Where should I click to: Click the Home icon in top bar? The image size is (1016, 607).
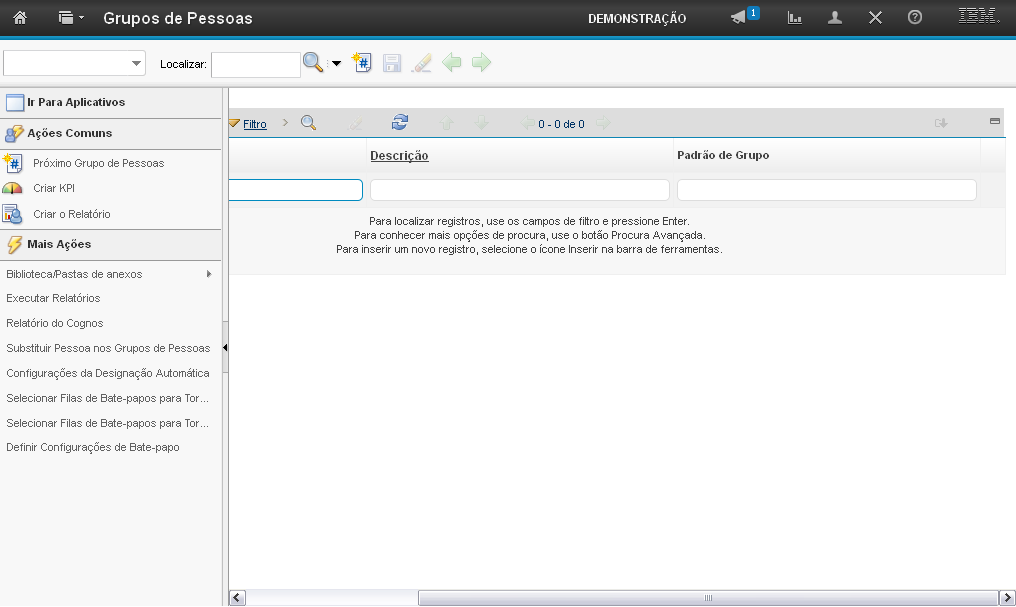19,18
